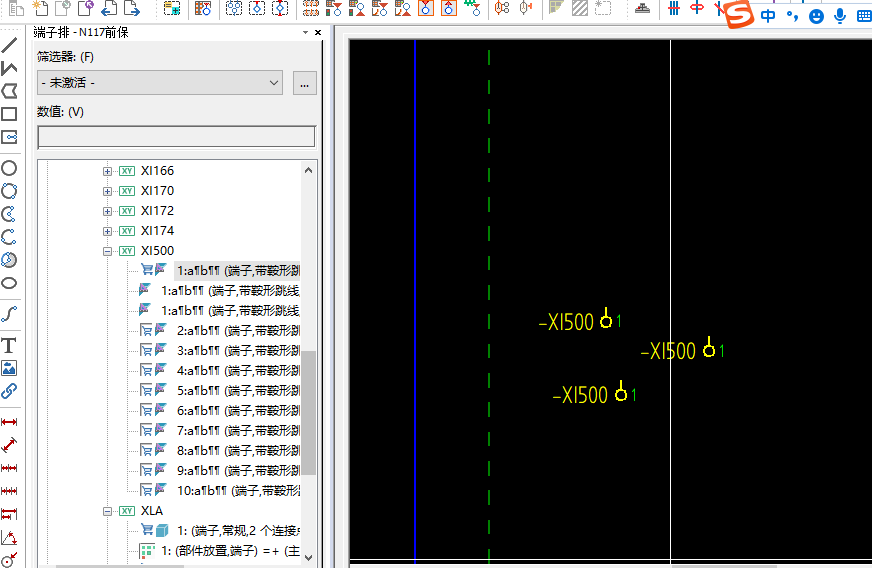The image size is (872, 568).
Task: Click the Insert Image tool
Action: point(9,368)
